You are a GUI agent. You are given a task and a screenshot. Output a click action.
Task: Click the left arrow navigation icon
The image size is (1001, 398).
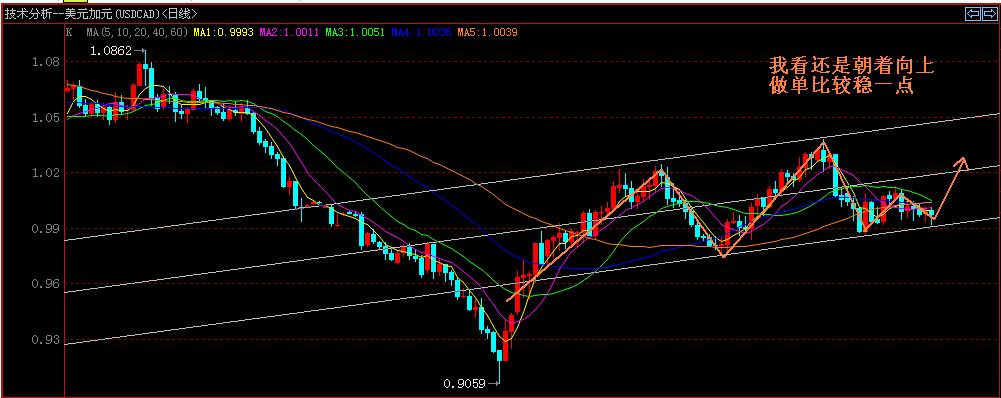[972, 13]
